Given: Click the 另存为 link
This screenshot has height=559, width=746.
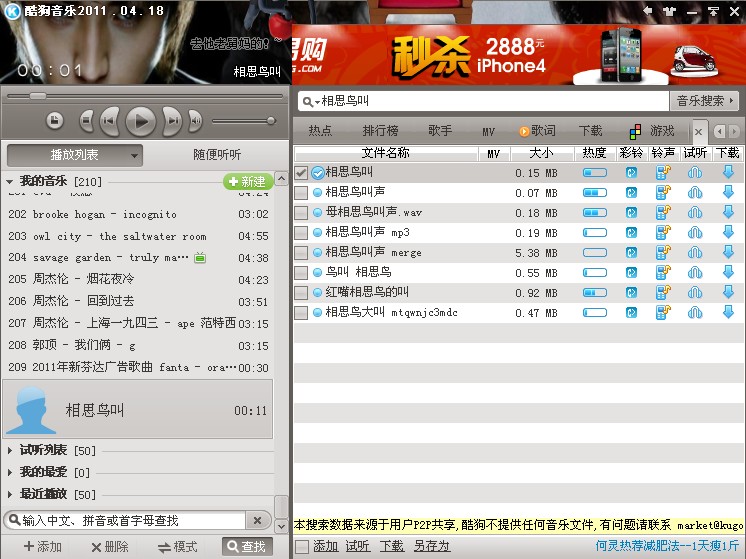Looking at the screenshot, I should tap(432, 546).
